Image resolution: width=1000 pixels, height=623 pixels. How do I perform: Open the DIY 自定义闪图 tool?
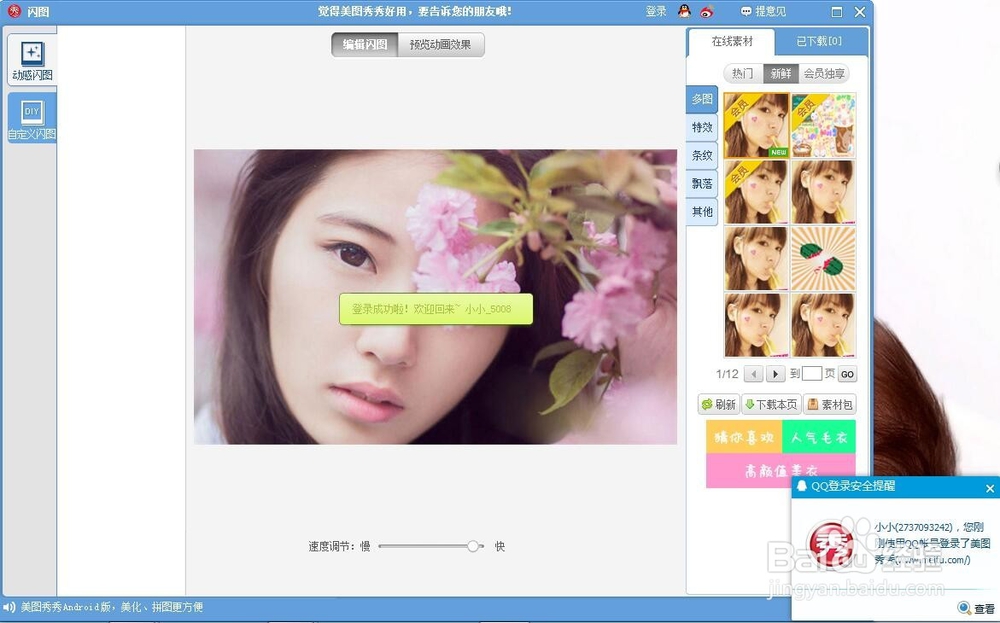(31, 115)
